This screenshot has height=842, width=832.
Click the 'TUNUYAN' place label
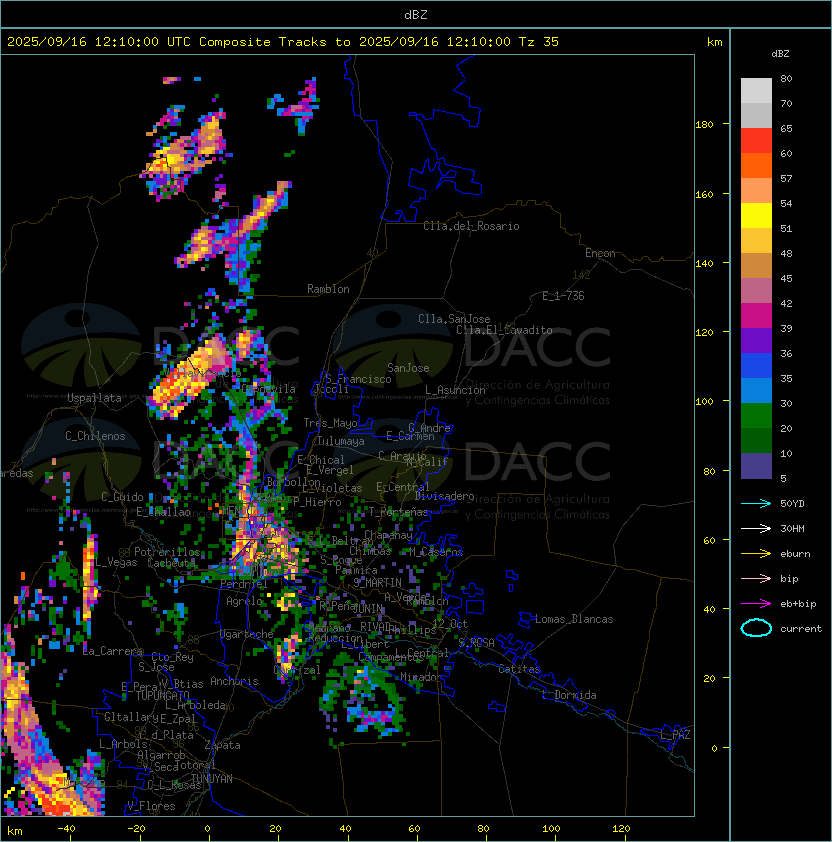click(x=212, y=779)
